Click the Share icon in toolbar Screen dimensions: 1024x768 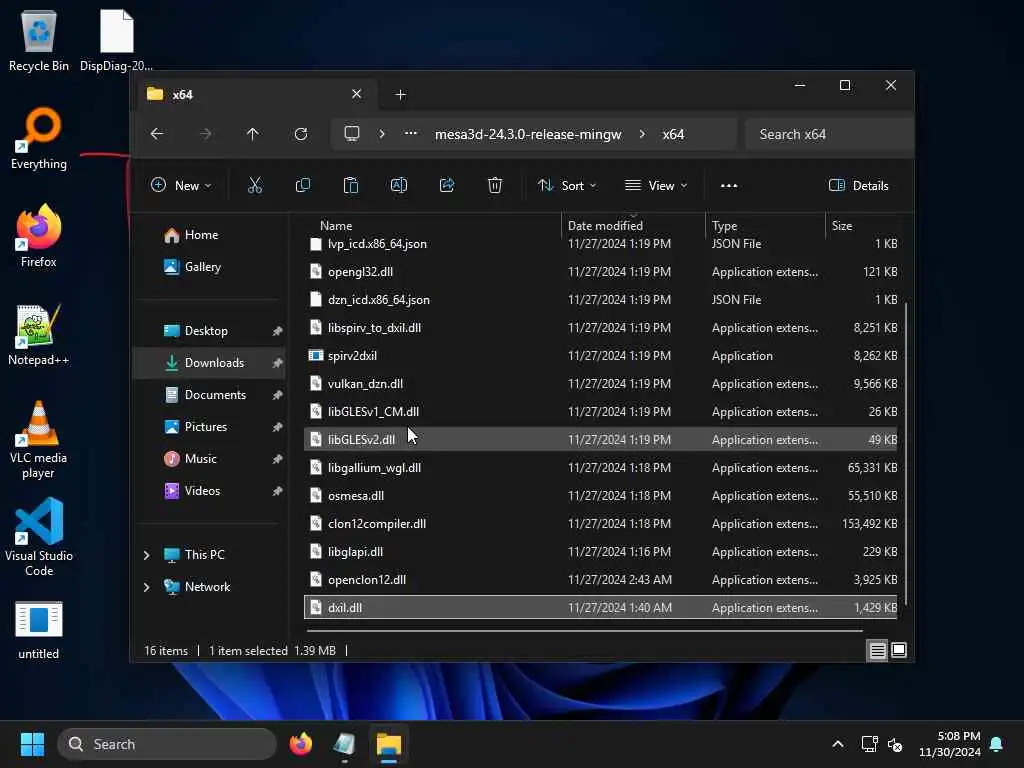[x=447, y=185]
